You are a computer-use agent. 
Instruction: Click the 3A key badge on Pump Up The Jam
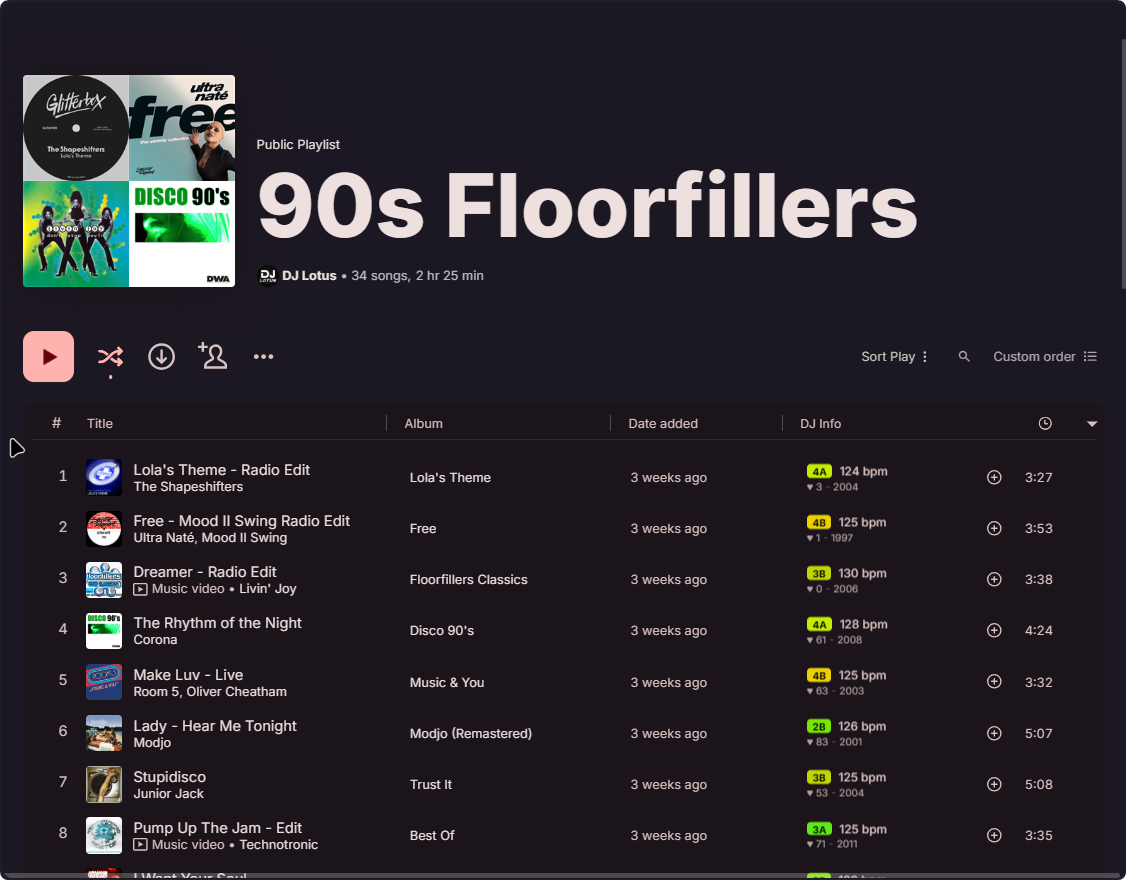coord(819,830)
